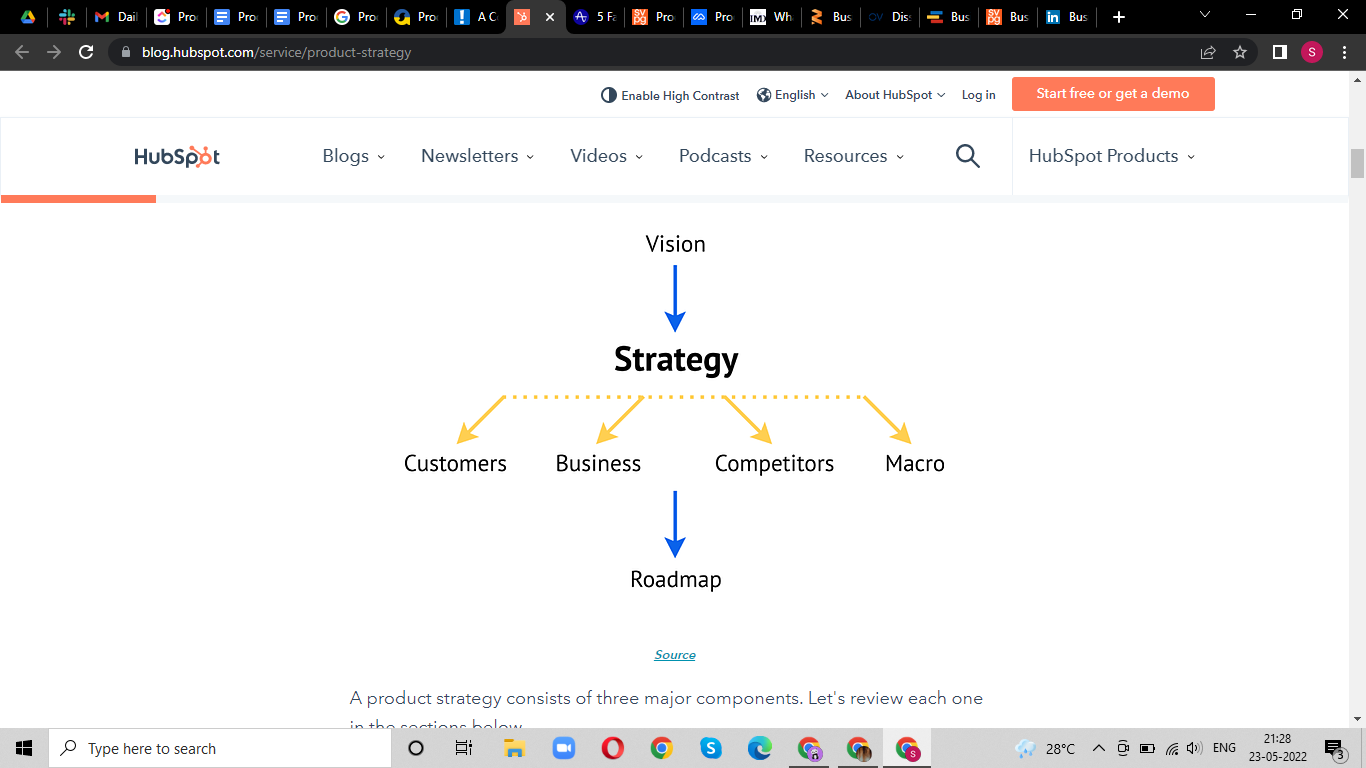
Task: Open Cortana circle icon in taskbar
Action: click(x=416, y=748)
